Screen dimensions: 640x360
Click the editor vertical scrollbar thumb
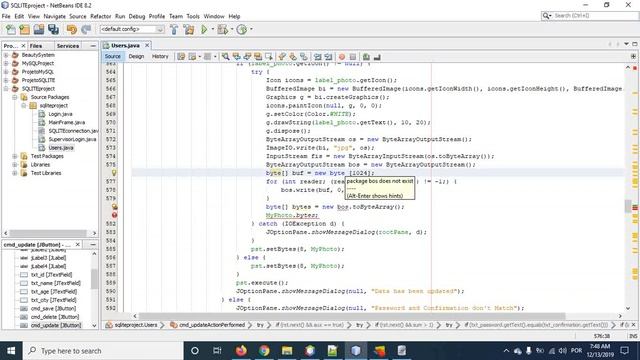point(628,206)
